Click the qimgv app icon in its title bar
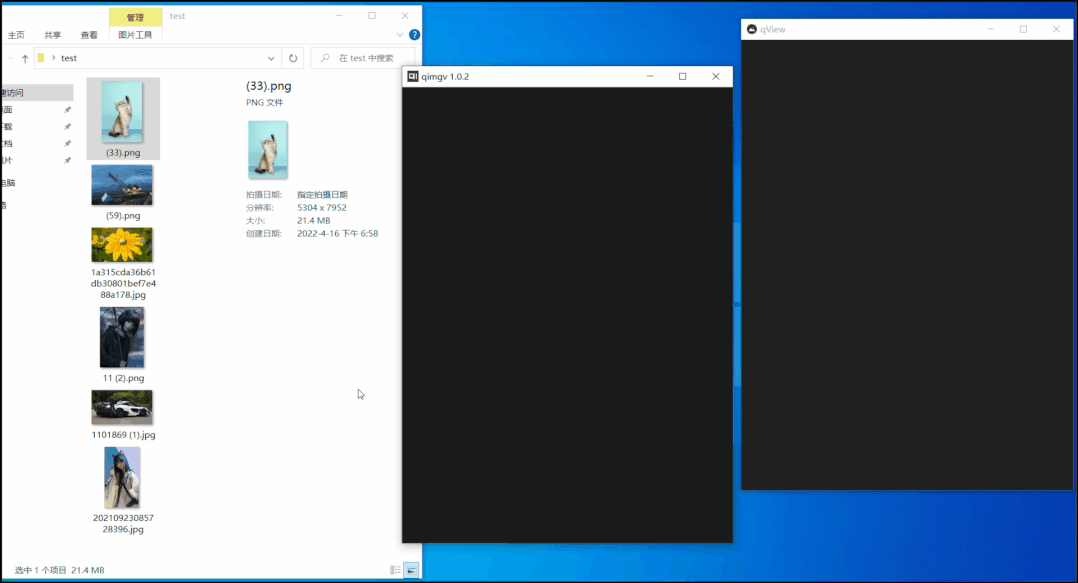The width and height of the screenshot is (1078, 583). [413, 76]
